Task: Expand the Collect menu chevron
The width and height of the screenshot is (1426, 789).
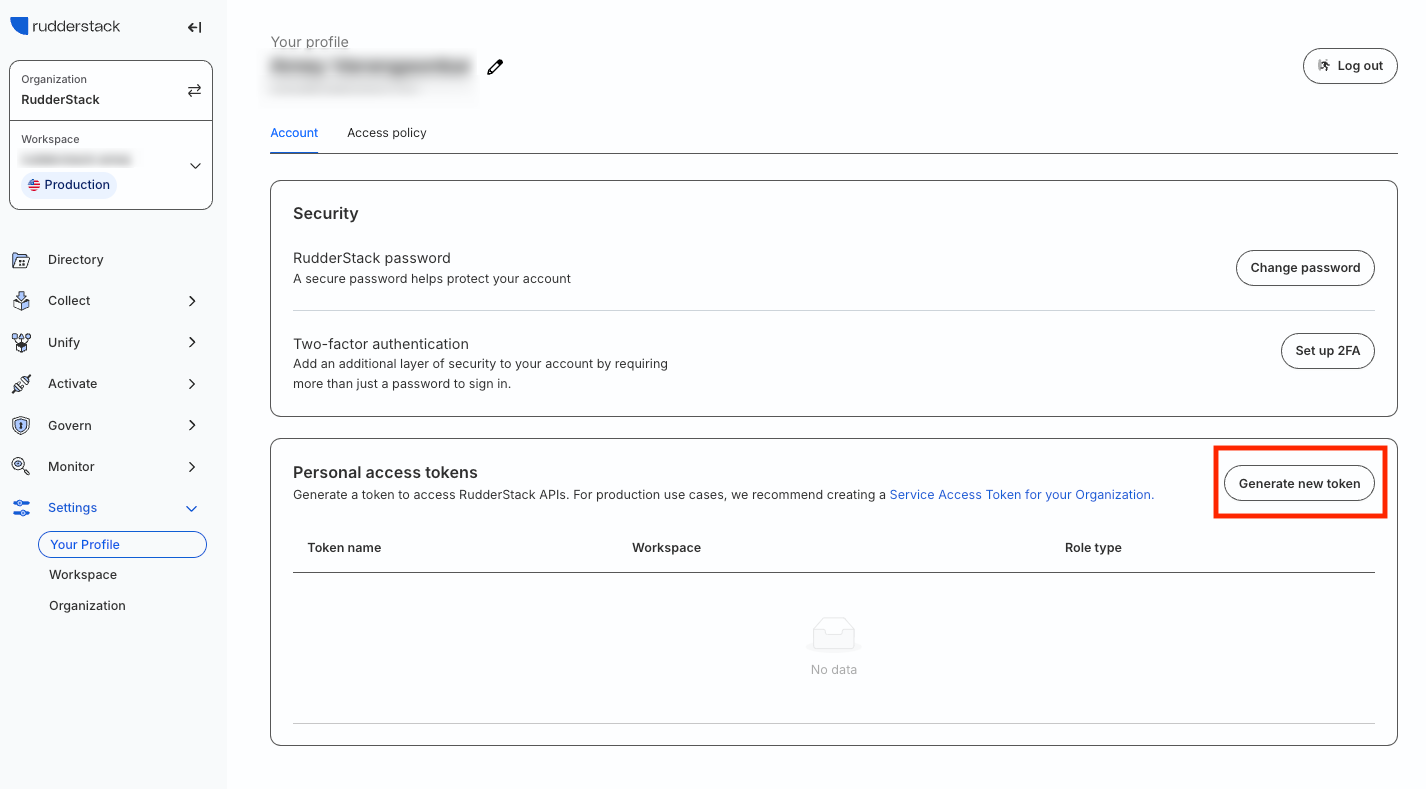Action: [x=192, y=301]
